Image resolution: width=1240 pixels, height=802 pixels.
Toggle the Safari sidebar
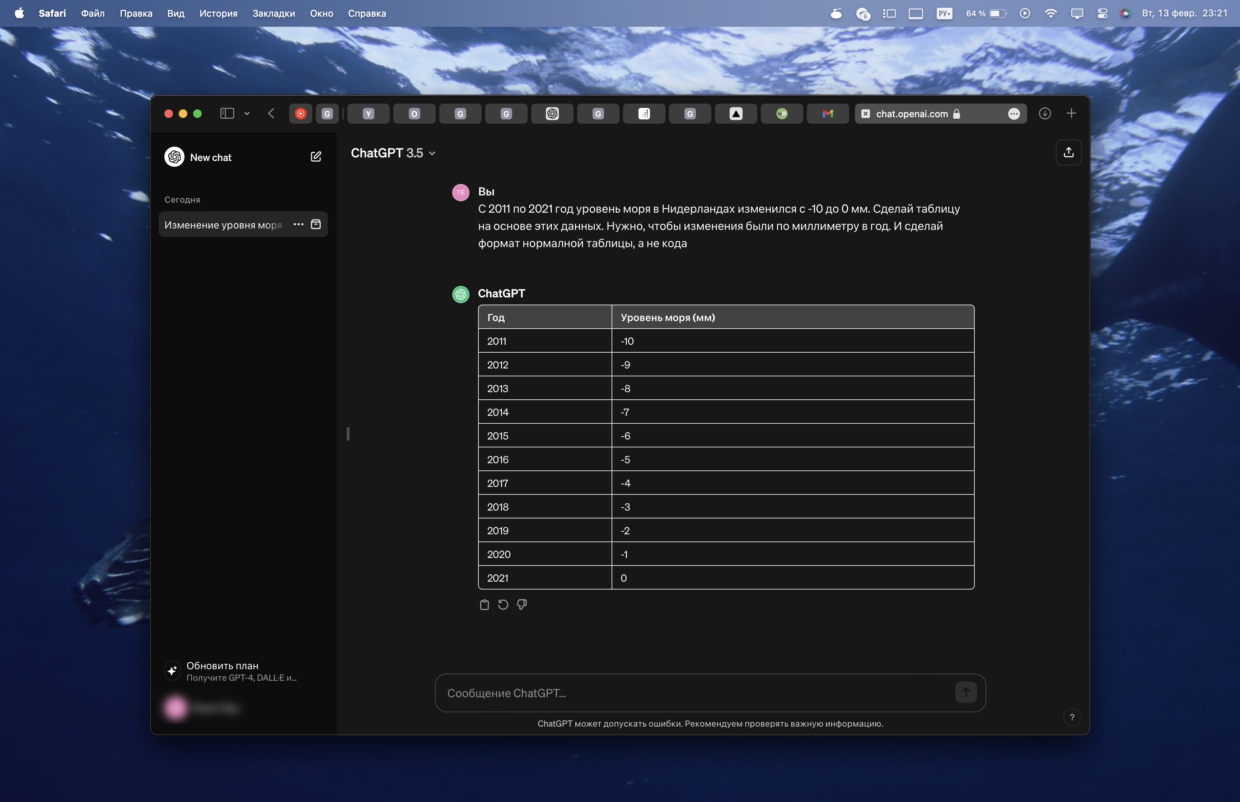point(227,114)
